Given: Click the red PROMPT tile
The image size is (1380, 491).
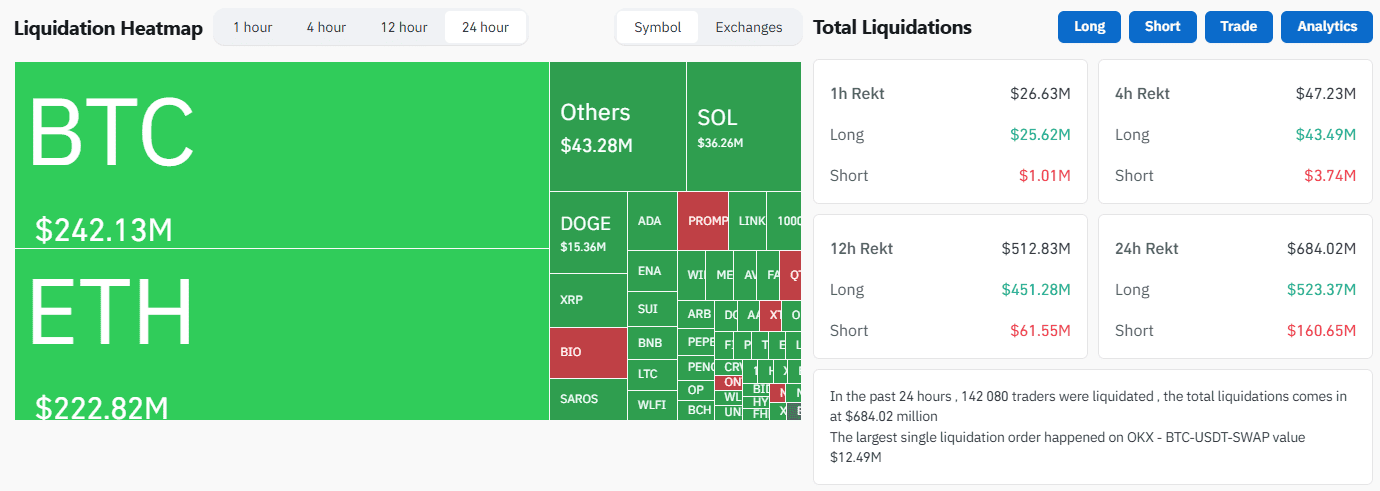Looking at the screenshot, I should 702,220.
